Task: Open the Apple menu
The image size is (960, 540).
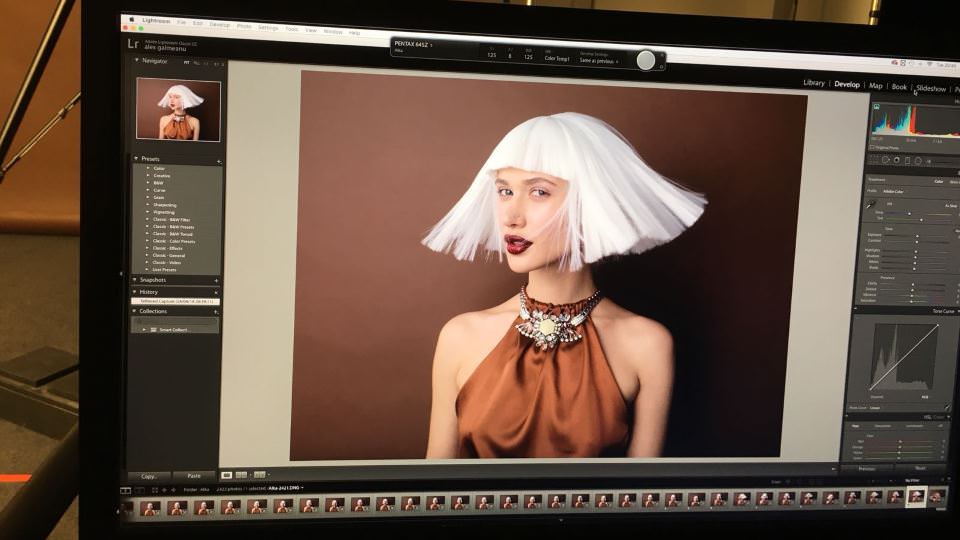Action: (131, 19)
